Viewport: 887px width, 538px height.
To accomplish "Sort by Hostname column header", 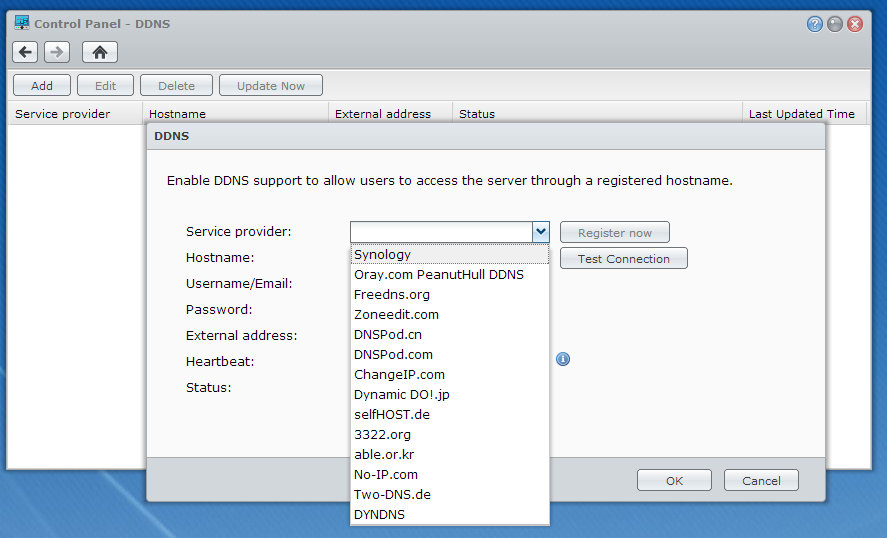I will click(x=235, y=114).
